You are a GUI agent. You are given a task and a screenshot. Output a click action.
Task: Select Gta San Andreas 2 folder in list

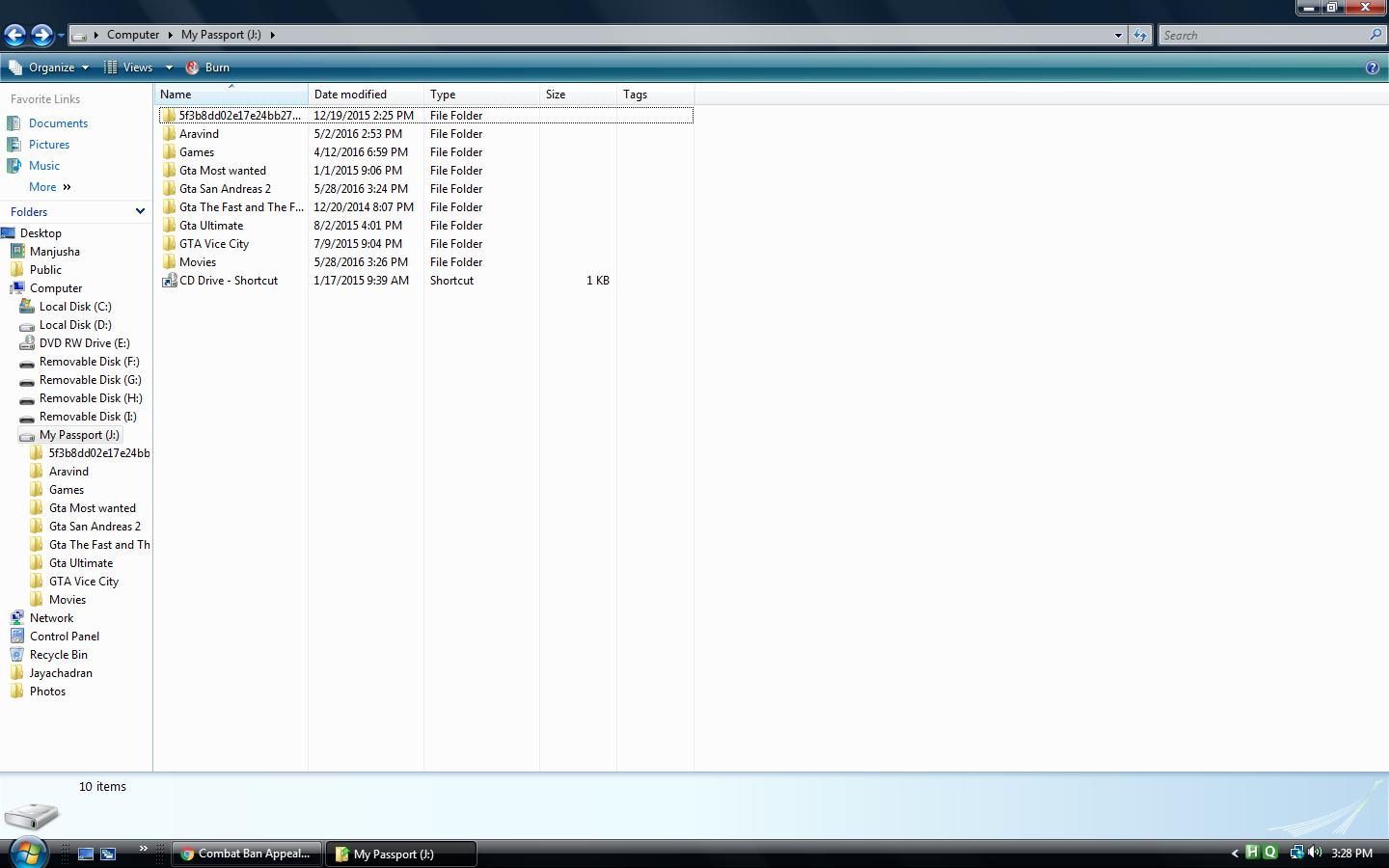(x=225, y=189)
